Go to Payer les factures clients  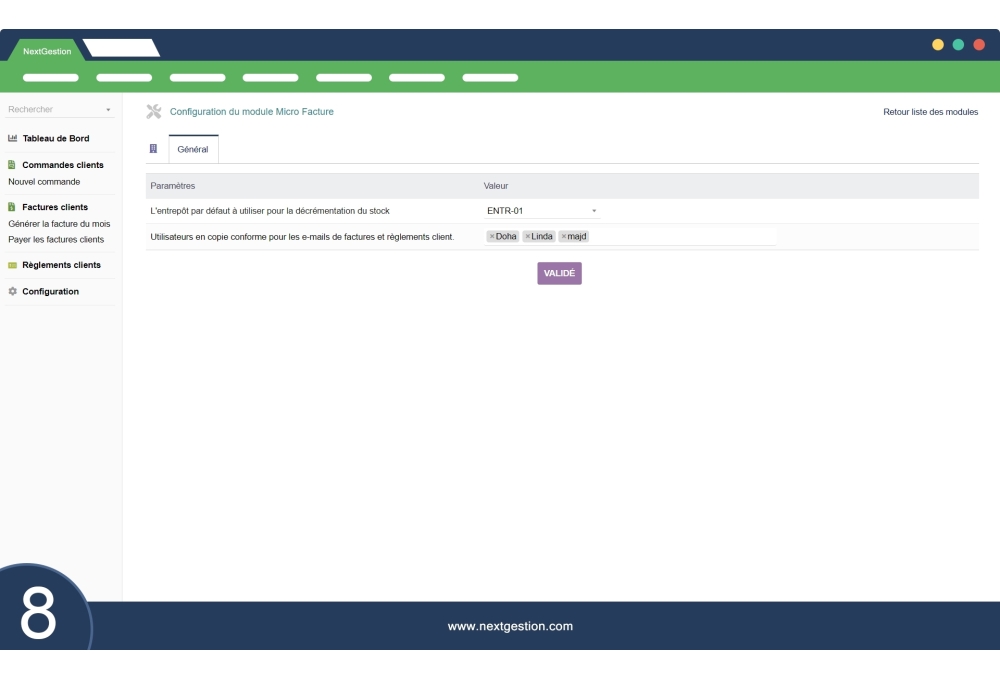click(56, 240)
